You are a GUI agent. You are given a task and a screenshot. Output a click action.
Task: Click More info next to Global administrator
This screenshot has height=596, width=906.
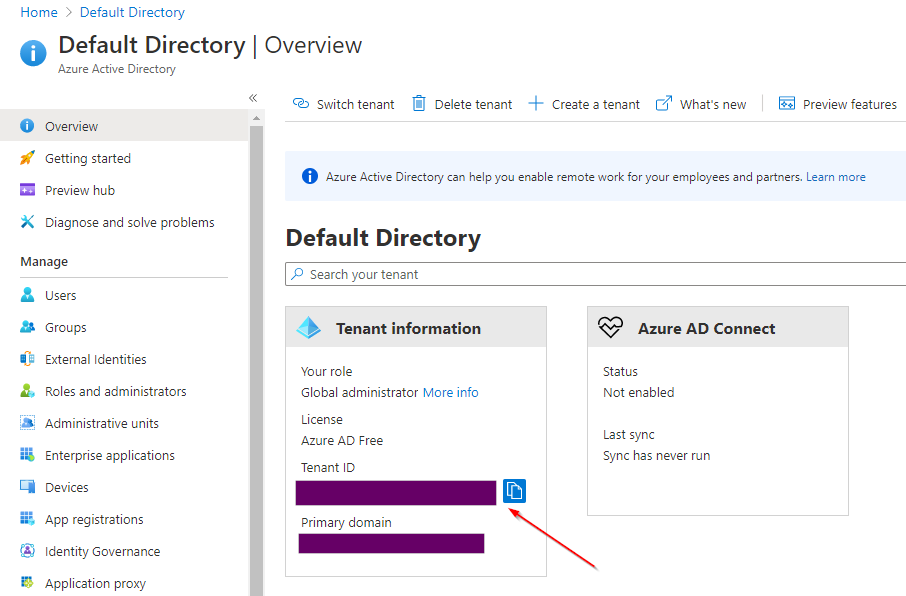(x=451, y=393)
